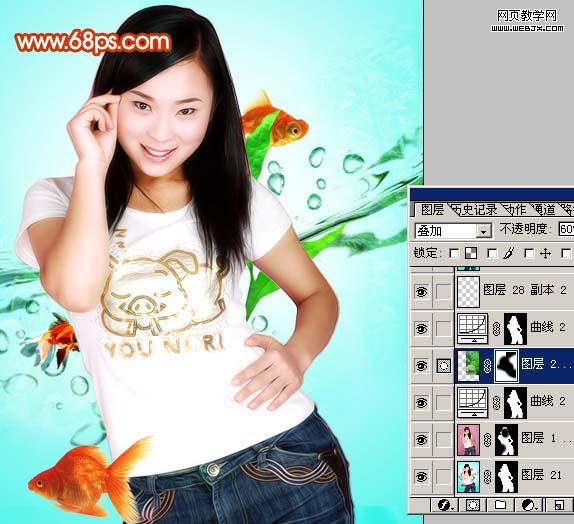
Task: Create a new layer set with the folder button
Action: 500,505
